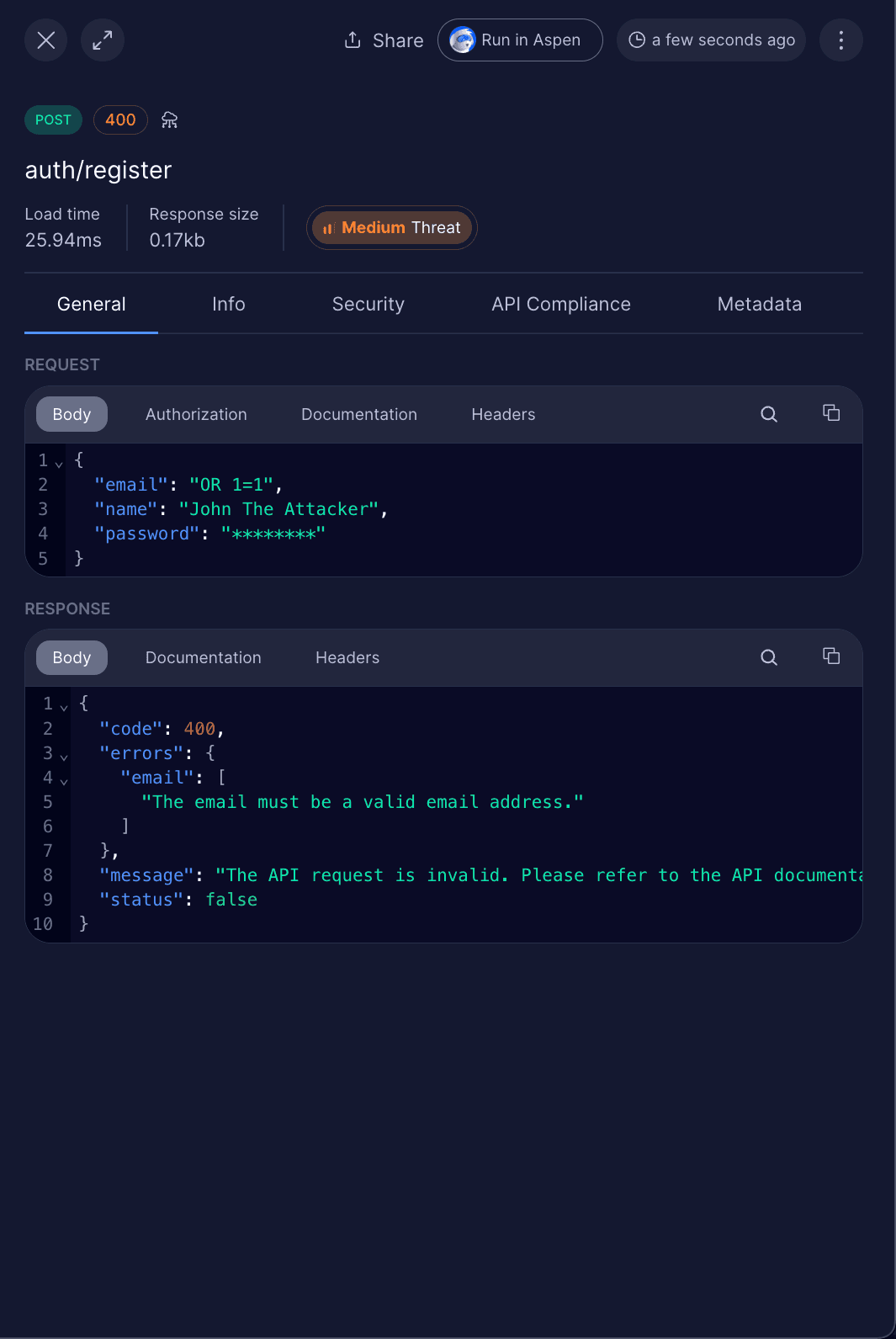Click the 0.17kb response size value
Viewport: 896px width, 1339px height.
[x=178, y=241]
